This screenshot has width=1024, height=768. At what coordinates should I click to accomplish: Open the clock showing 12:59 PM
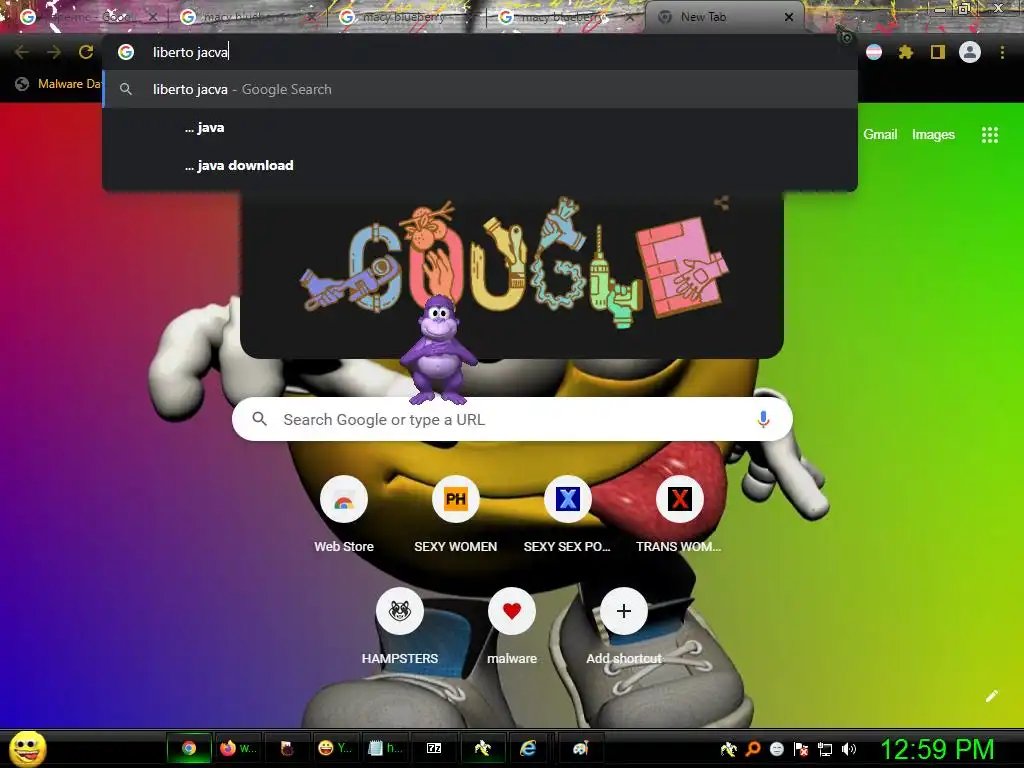[938, 749]
